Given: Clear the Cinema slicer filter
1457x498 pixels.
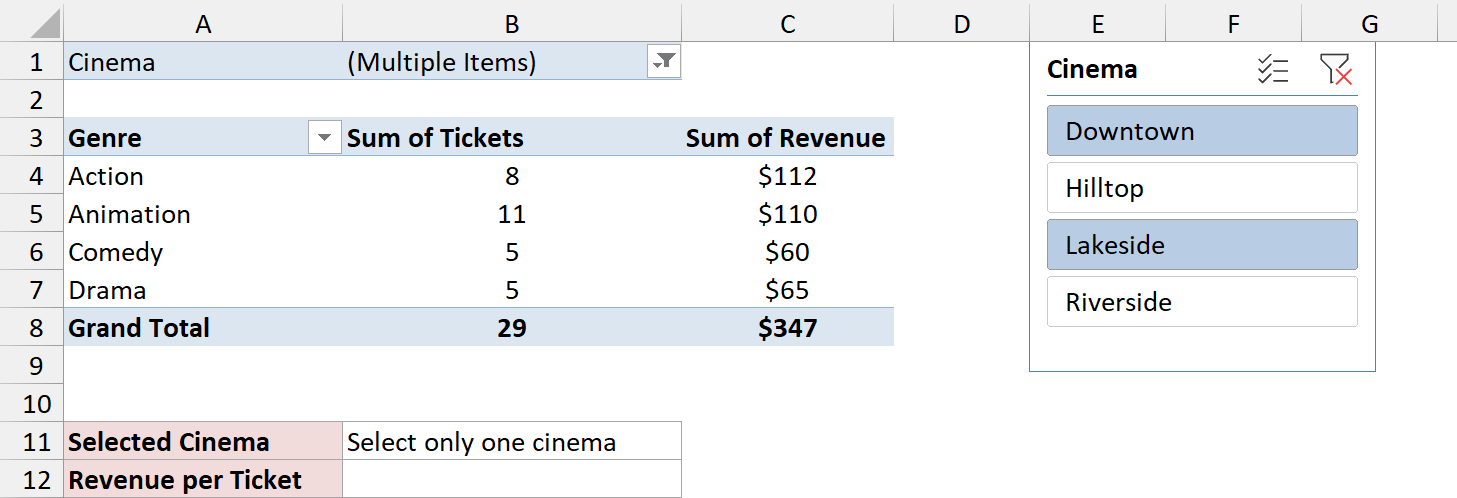Looking at the screenshot, I should pyautogui.click(x=1336, y=70).
